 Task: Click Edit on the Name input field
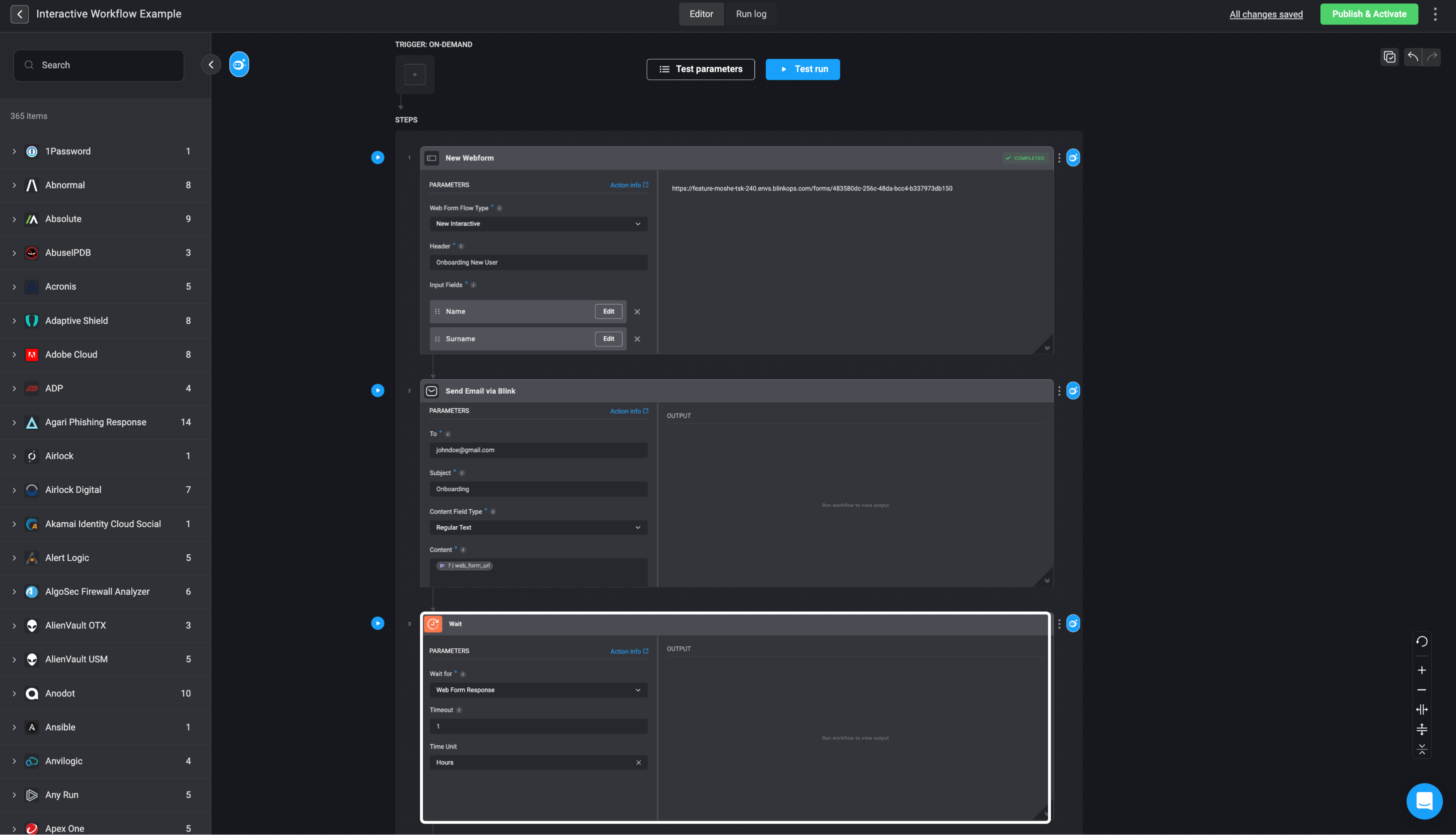(x=608, y=311)
